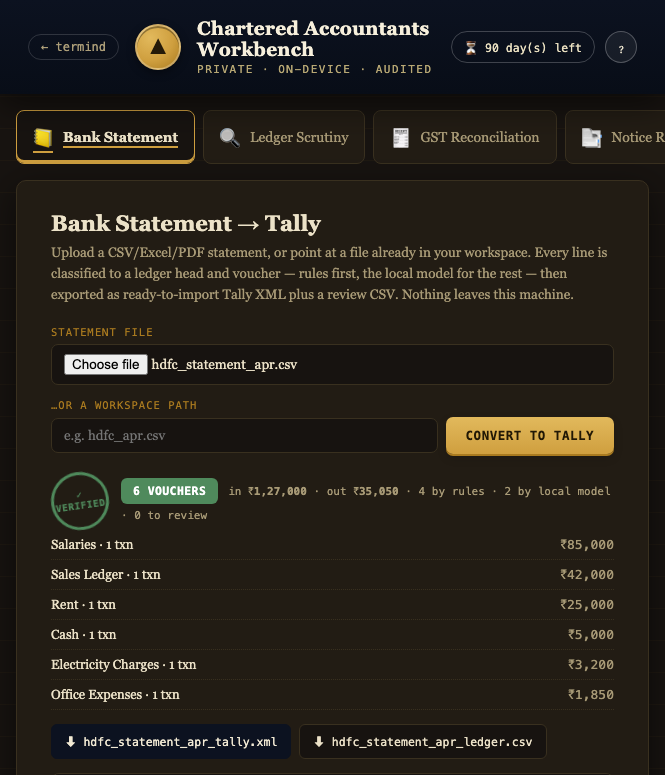Image resolution: width=665 pixels, height=775 pixels.
Task: Click the STATEMENT FILE label
Action: coord(102,332)
